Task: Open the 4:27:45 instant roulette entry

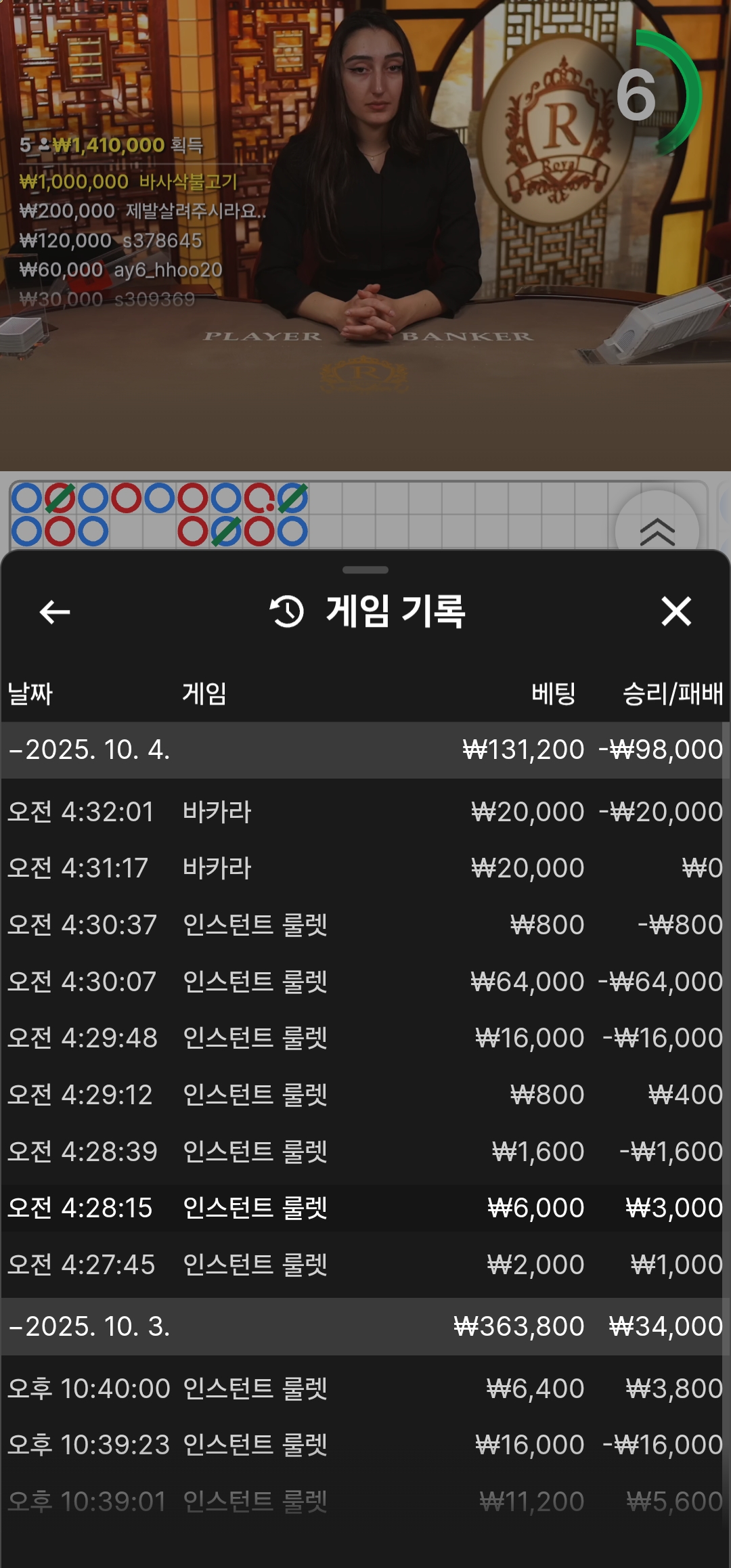Action: 365,1265
